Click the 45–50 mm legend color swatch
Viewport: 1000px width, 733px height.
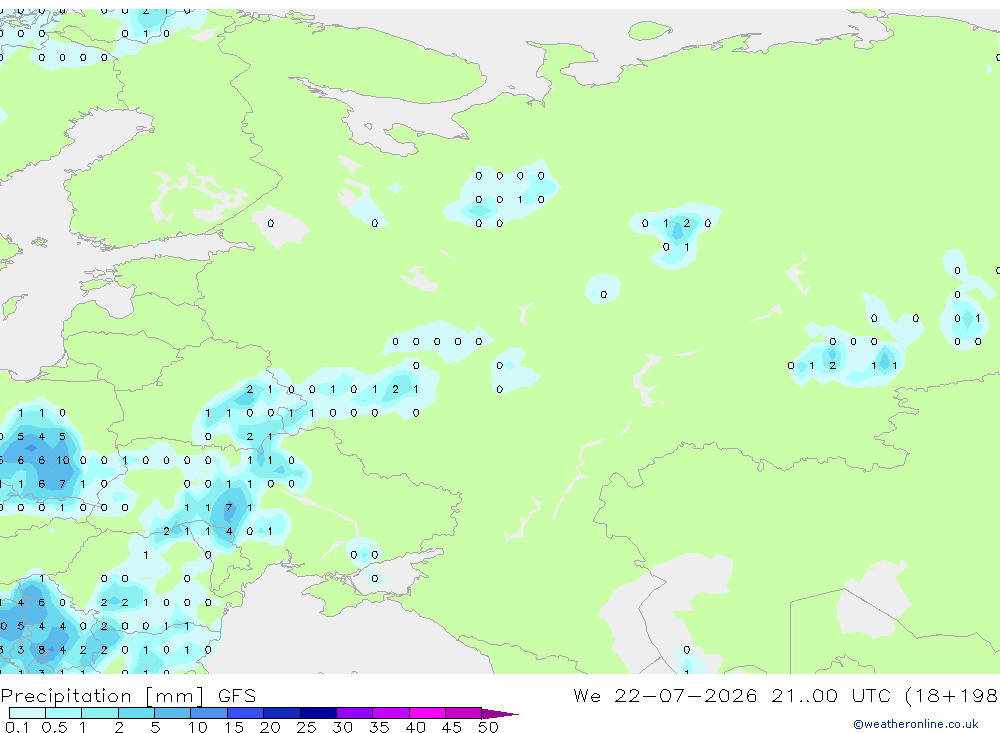click(463, 713)
